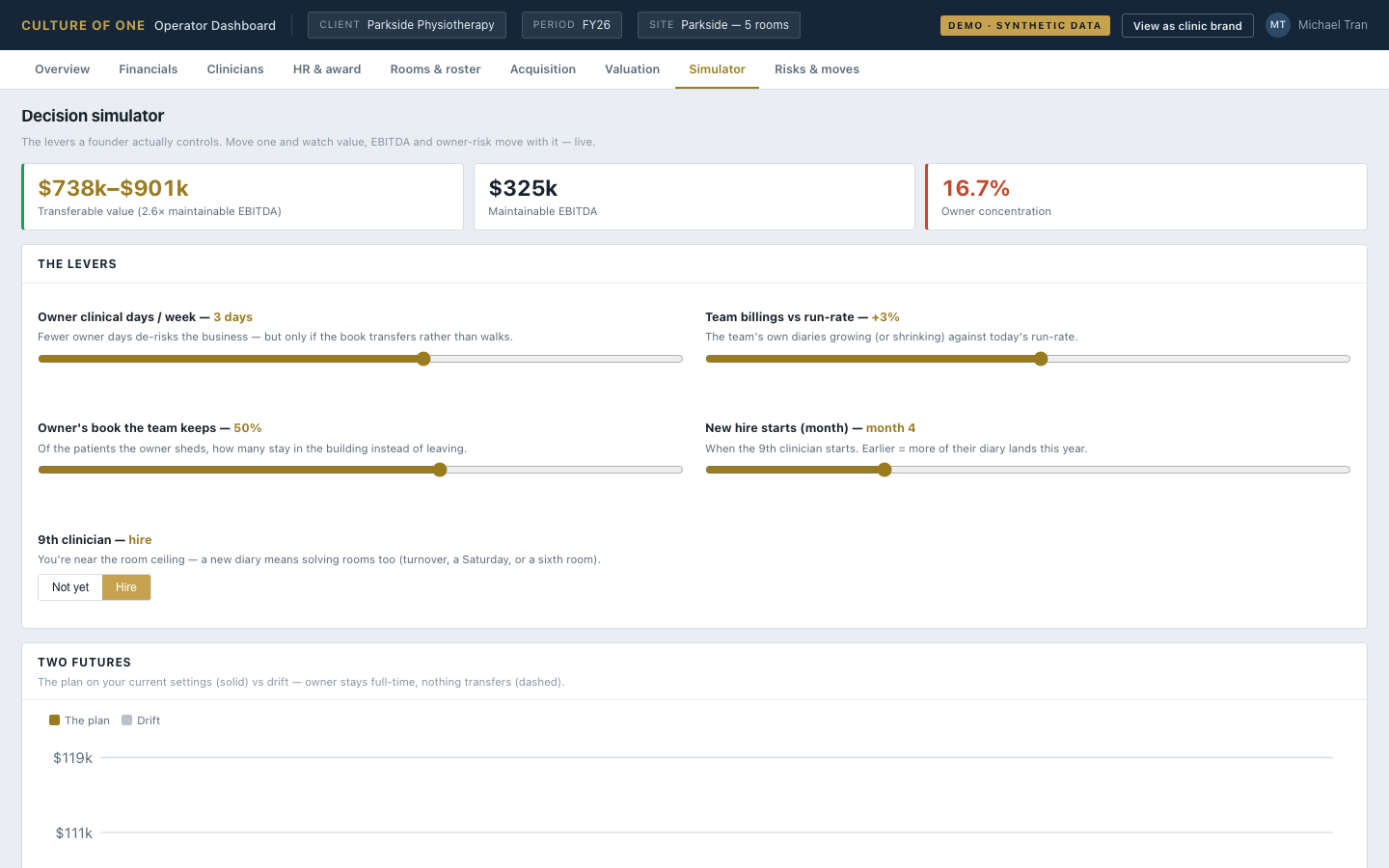Adjust the Owner's book the team keeps slider
Screen dimensions: 1389x868
(360, 470)
